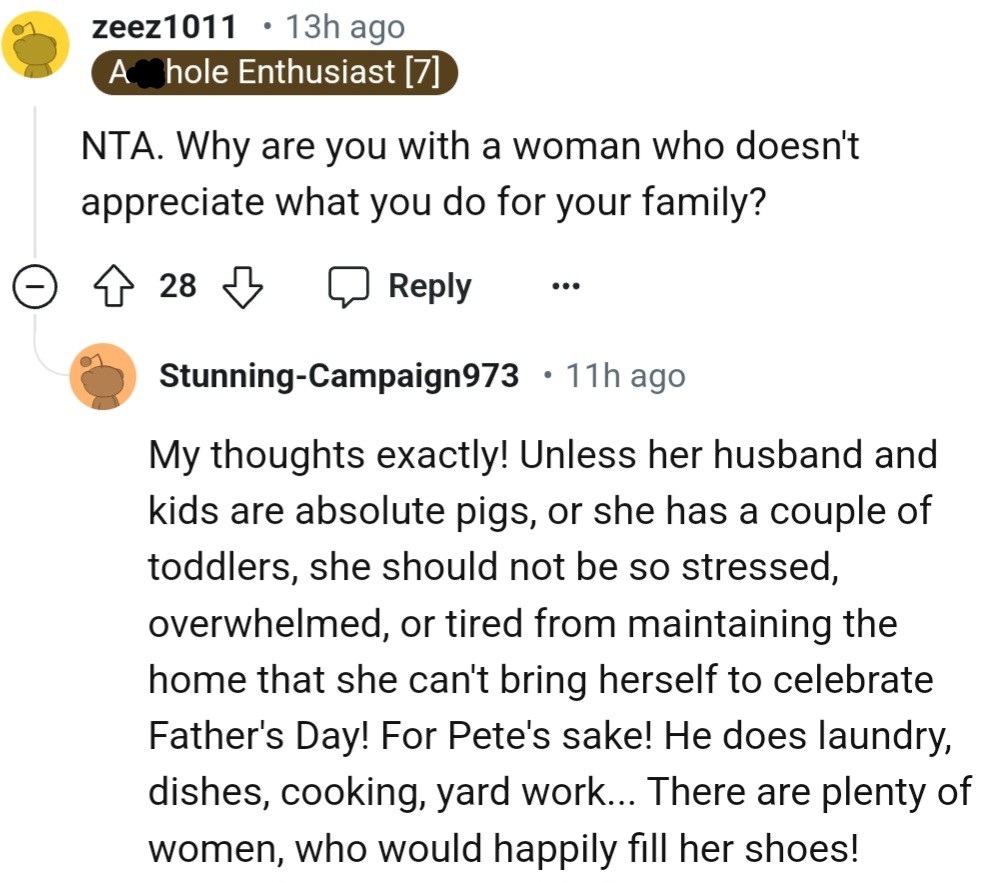Click the vertical thread line under zeez1011's avatar
This screenshot has height=883, width=989.
coord(36,180)
